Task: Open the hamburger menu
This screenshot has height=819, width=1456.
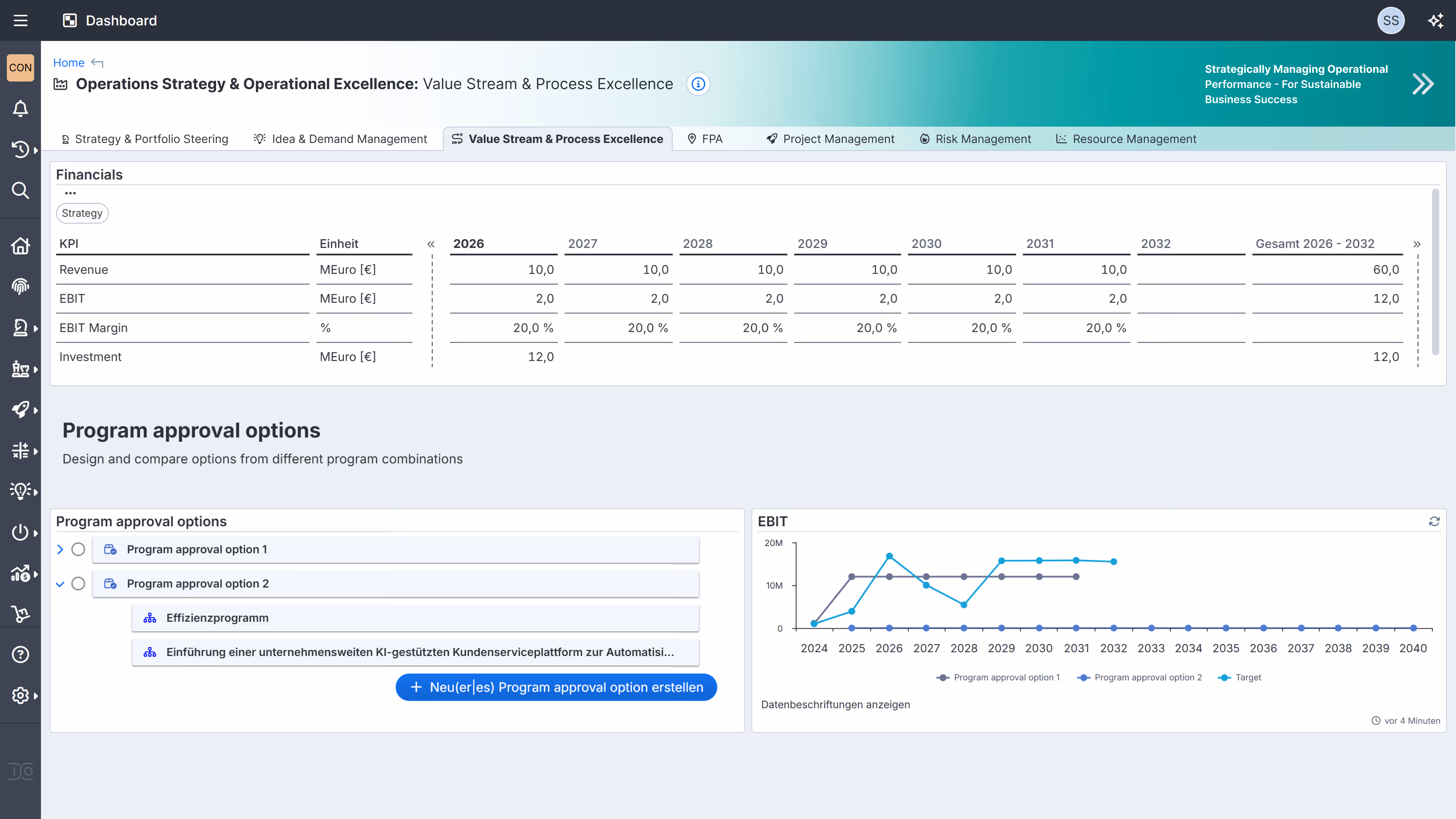Action: 20,21
